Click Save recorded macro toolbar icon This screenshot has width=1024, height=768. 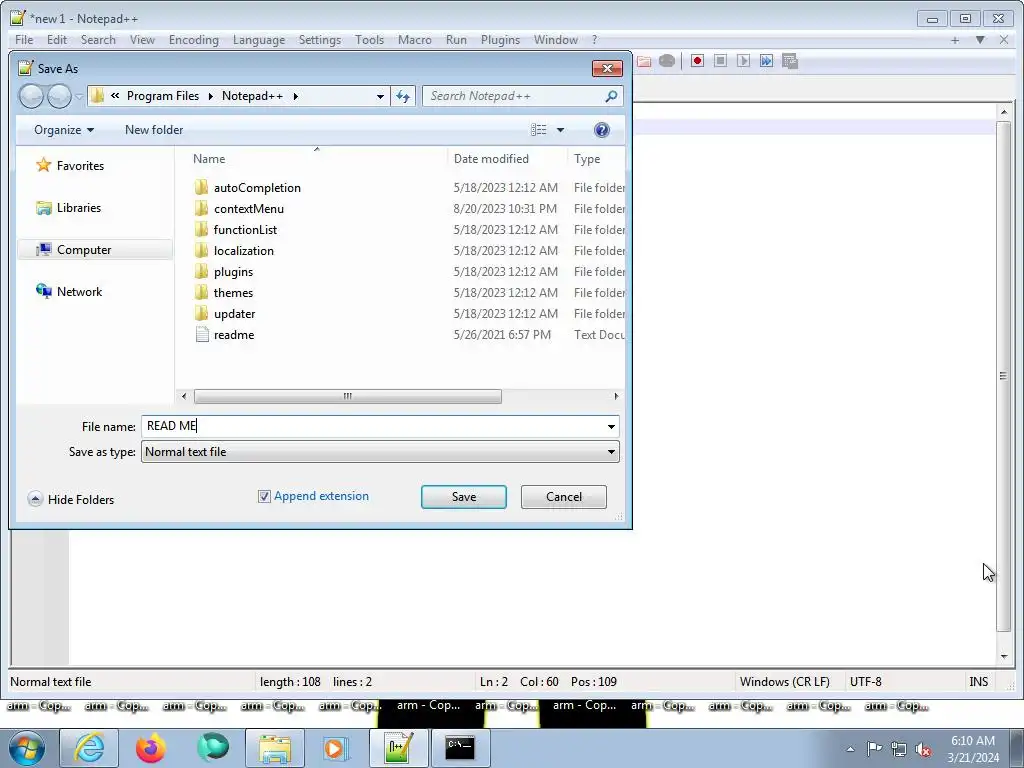[x=790, y=61]
